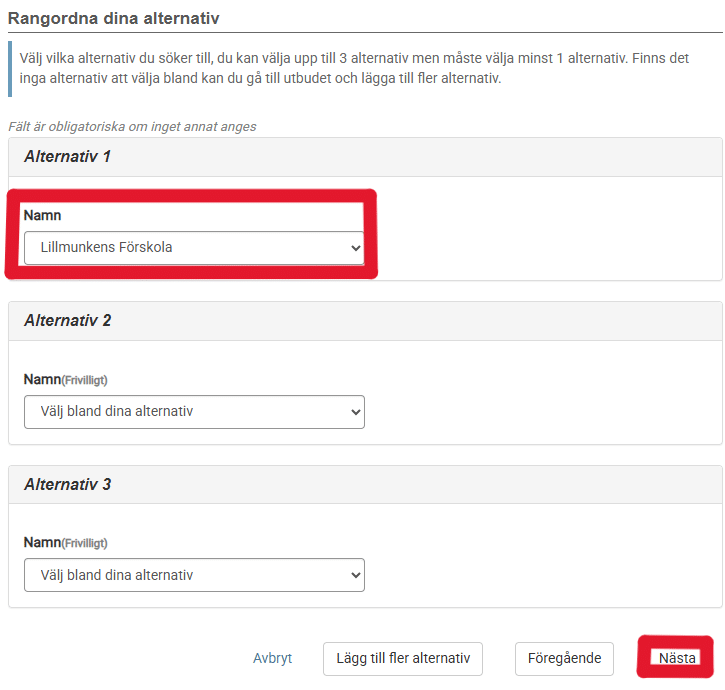
Task: Click the chevron arrow on the Alternativ 2 dropdown
Action: click(356, 412)
